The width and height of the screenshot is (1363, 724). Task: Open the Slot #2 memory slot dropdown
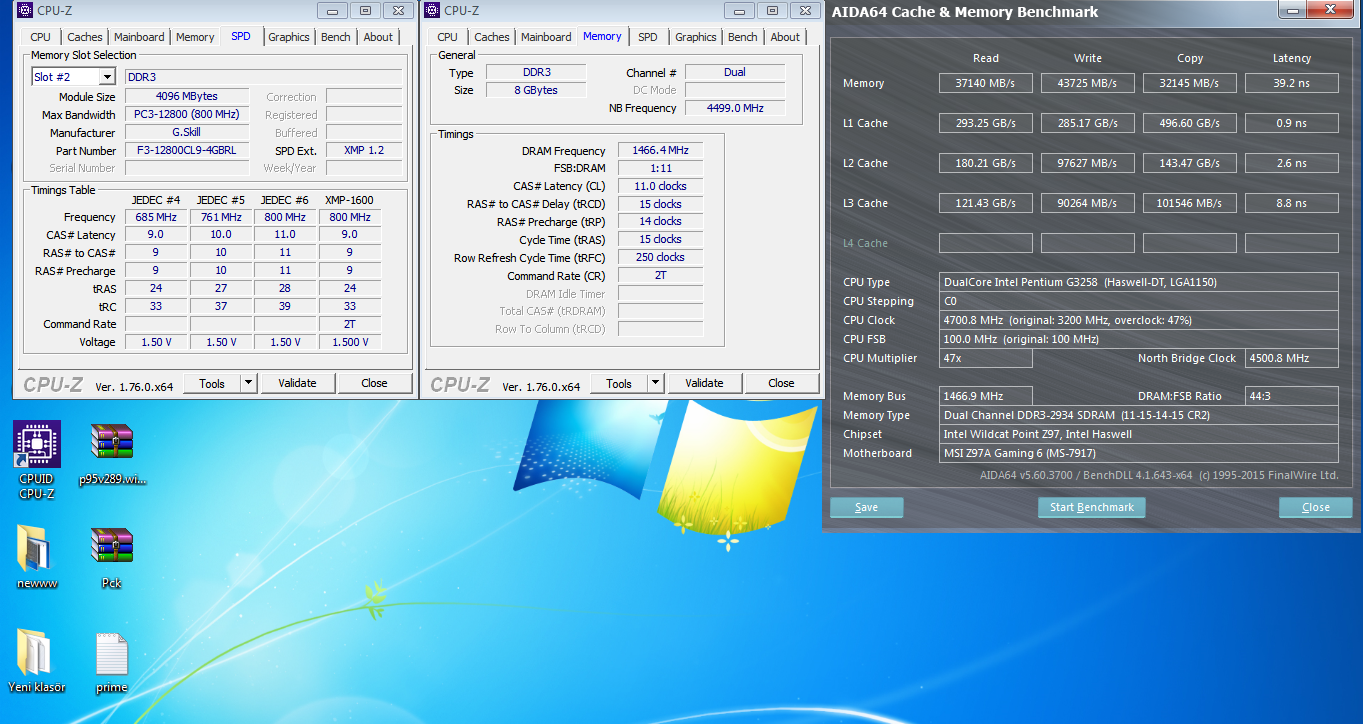pos(73,77)
